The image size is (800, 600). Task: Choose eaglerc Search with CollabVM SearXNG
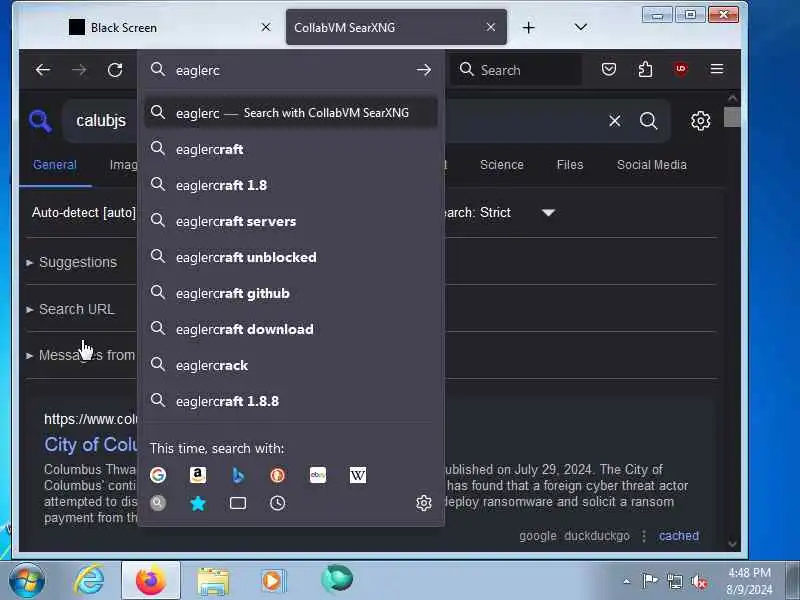291,113
